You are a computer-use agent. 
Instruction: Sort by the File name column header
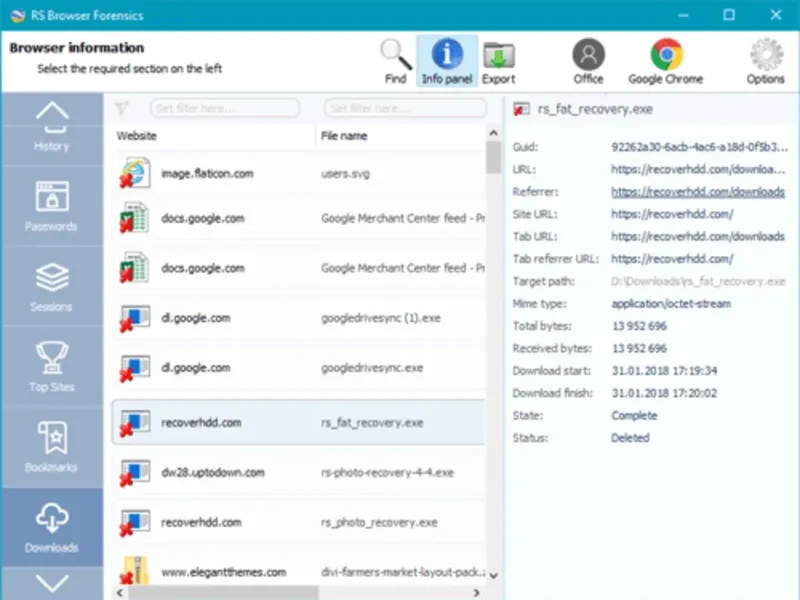pos(344,136)
